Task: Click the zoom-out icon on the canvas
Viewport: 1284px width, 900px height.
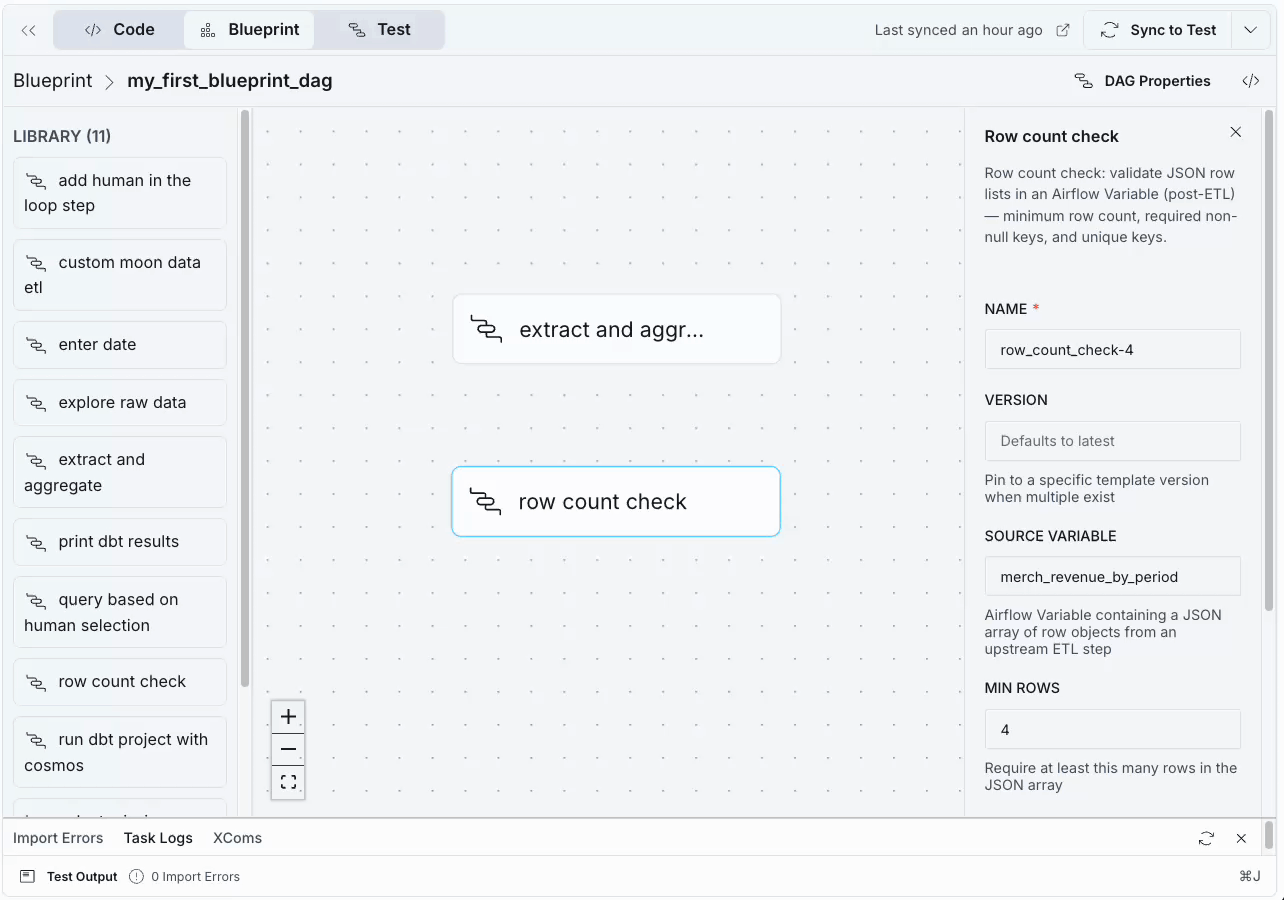Action: pyautogui.click(x=288, y=749)
